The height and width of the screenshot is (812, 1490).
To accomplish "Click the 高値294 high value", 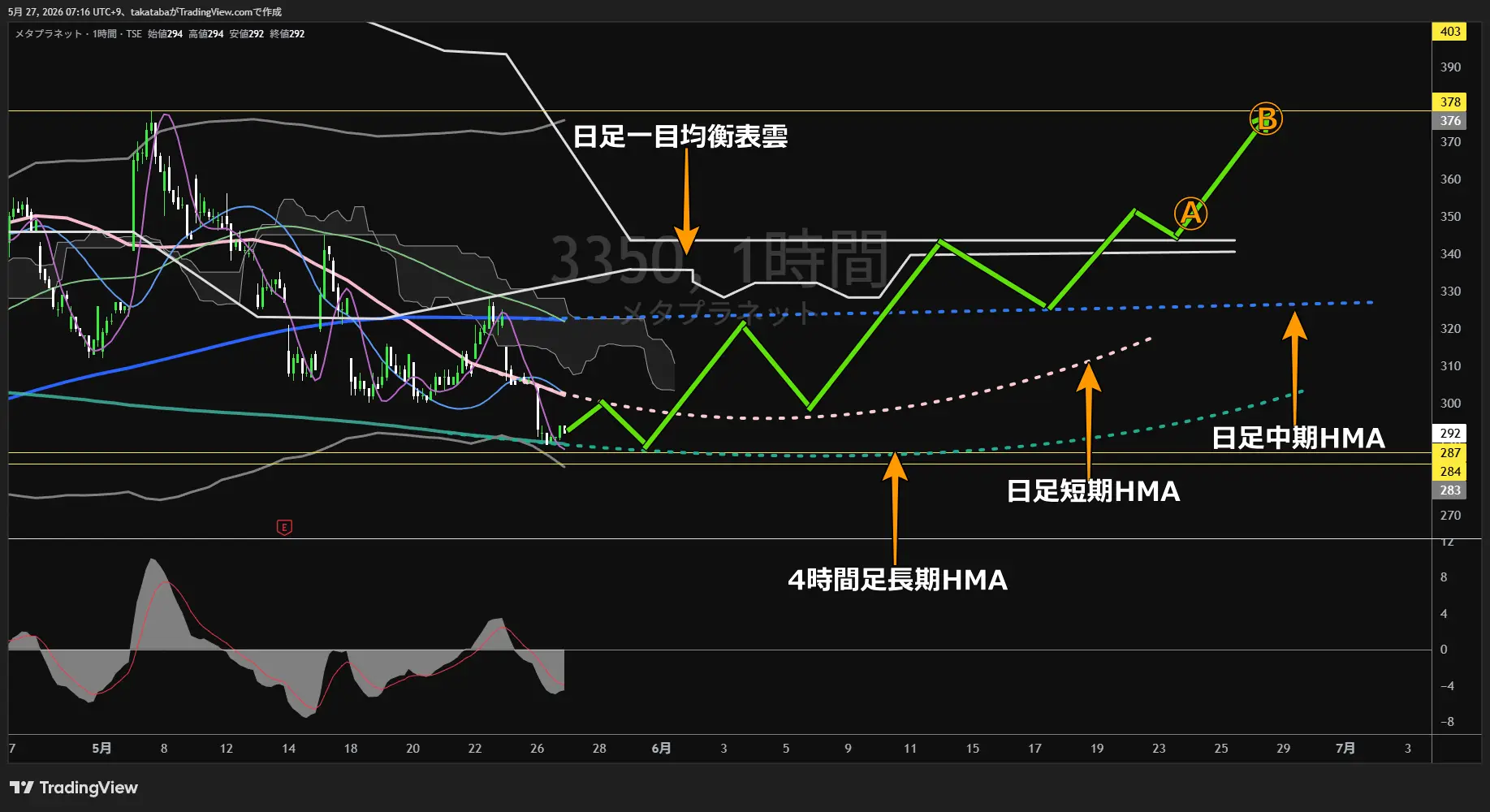I will tap(205, 34).
